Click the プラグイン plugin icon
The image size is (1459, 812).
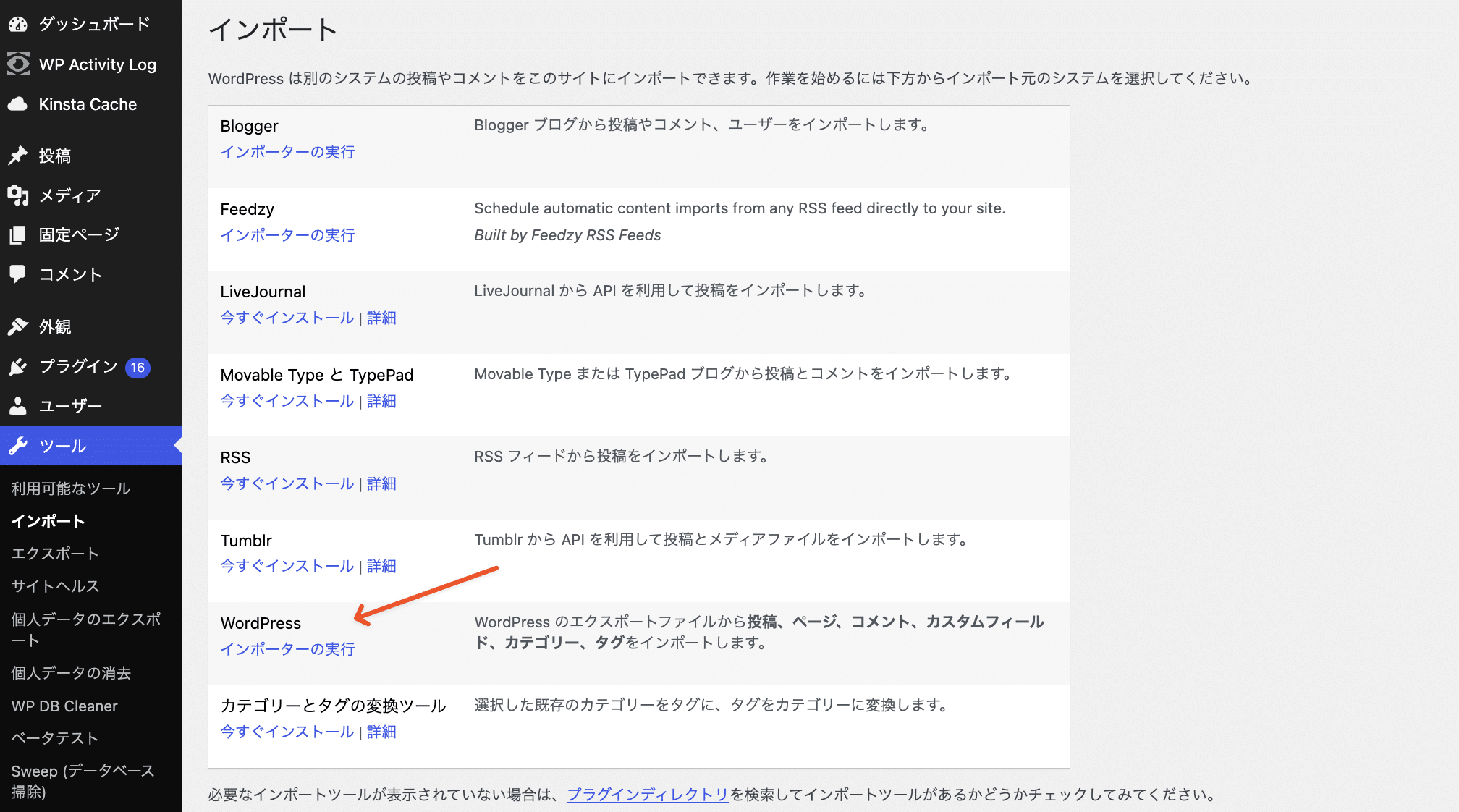18,366
